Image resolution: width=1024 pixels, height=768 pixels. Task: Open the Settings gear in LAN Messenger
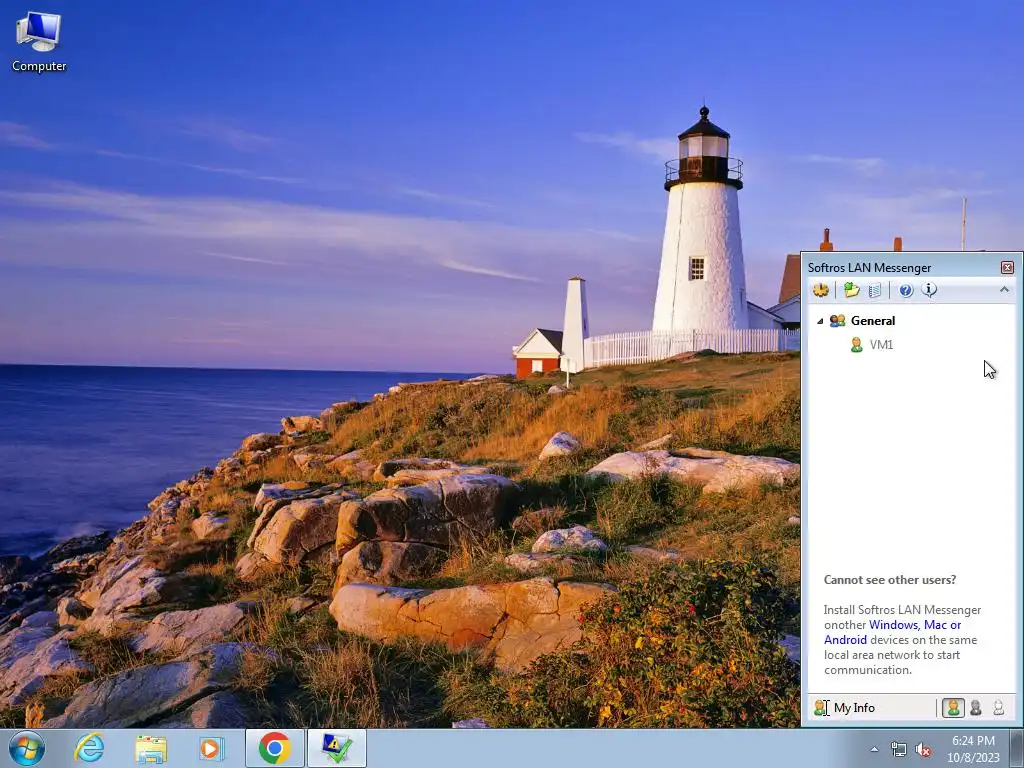click(x=820, y=290)
